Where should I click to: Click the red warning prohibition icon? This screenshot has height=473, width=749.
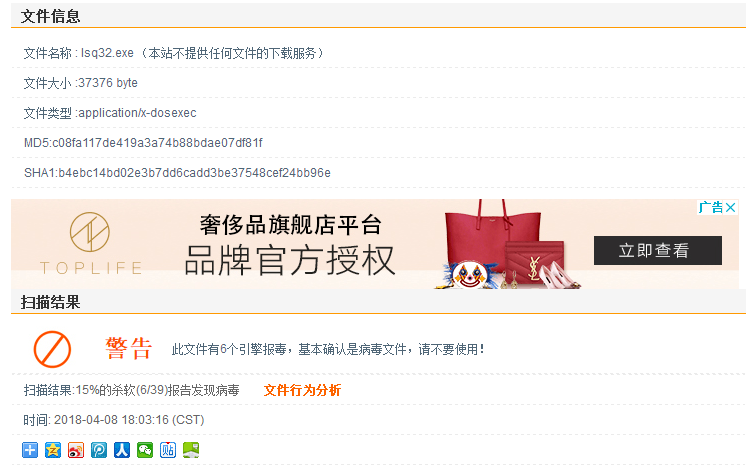point(52,349)
